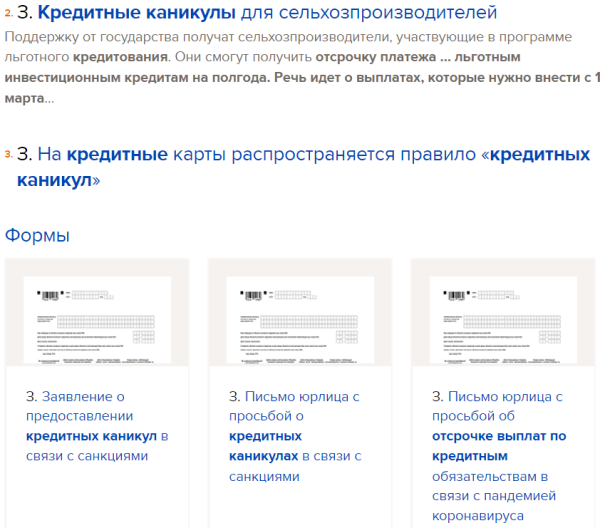The height and width of the screenshot is (528, 600).
Task: Open the middle form preview thumbnail about санкции
Action: coord(300,320)
